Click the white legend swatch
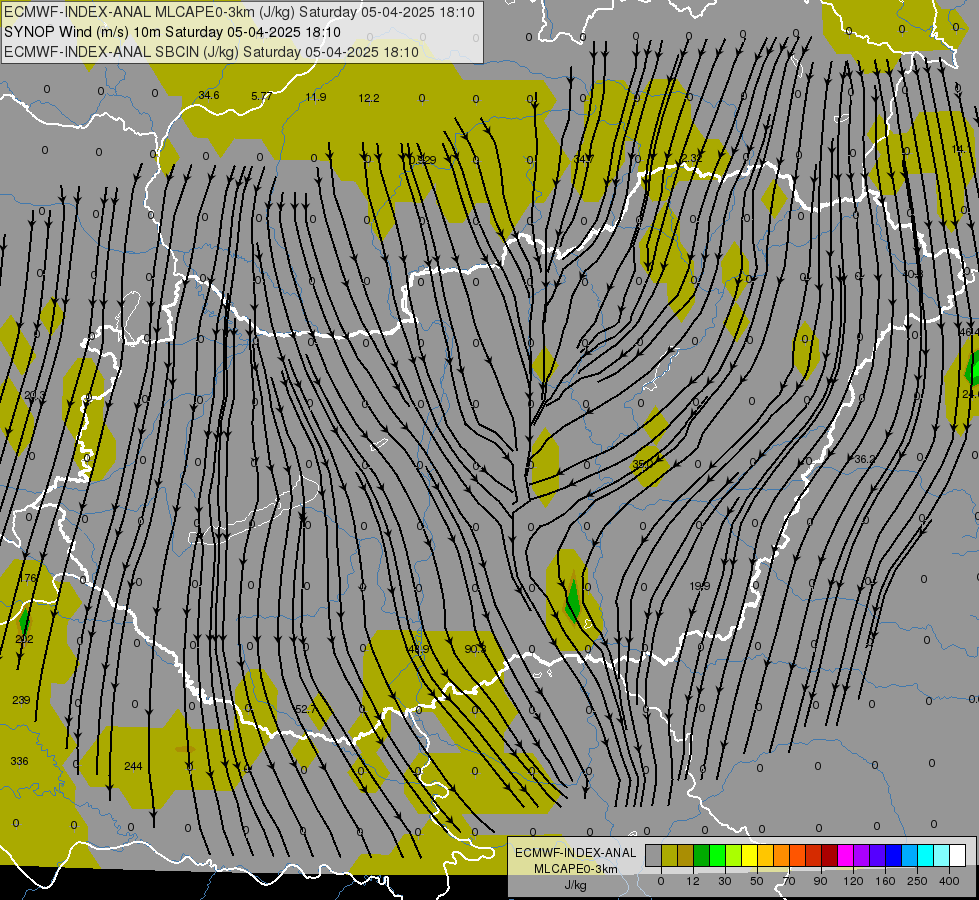The height and width of the screenshot is (900, 979). (958, 855)
